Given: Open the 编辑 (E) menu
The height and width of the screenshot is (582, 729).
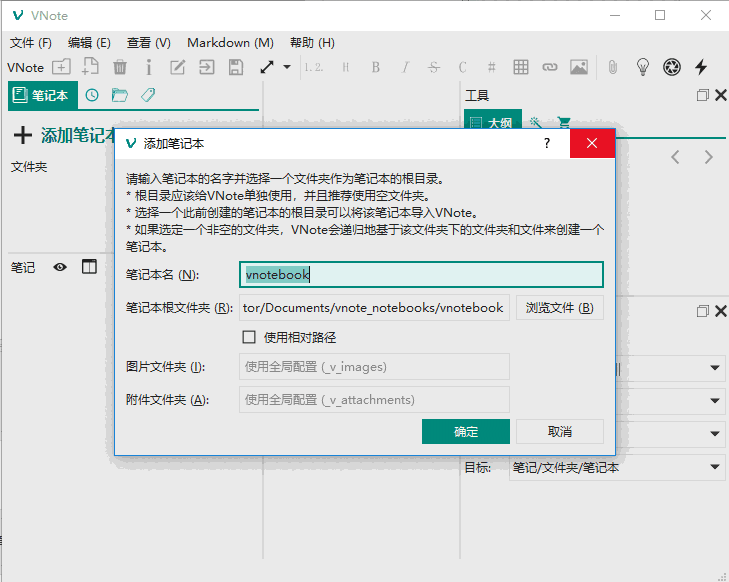Looking at the screenshot, I should (89, 43).
